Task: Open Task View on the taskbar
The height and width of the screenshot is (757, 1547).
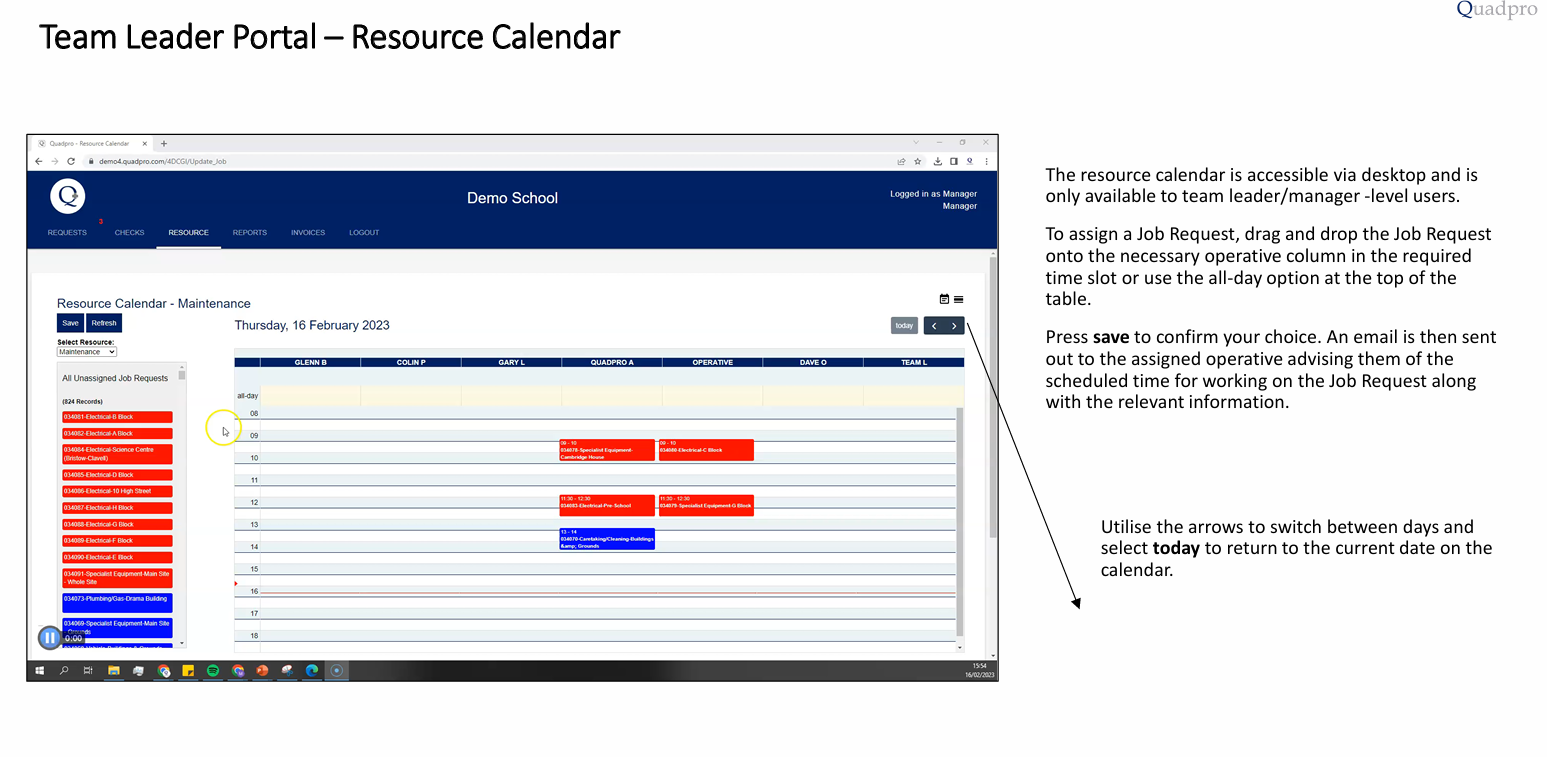Action: pos(88,671)
